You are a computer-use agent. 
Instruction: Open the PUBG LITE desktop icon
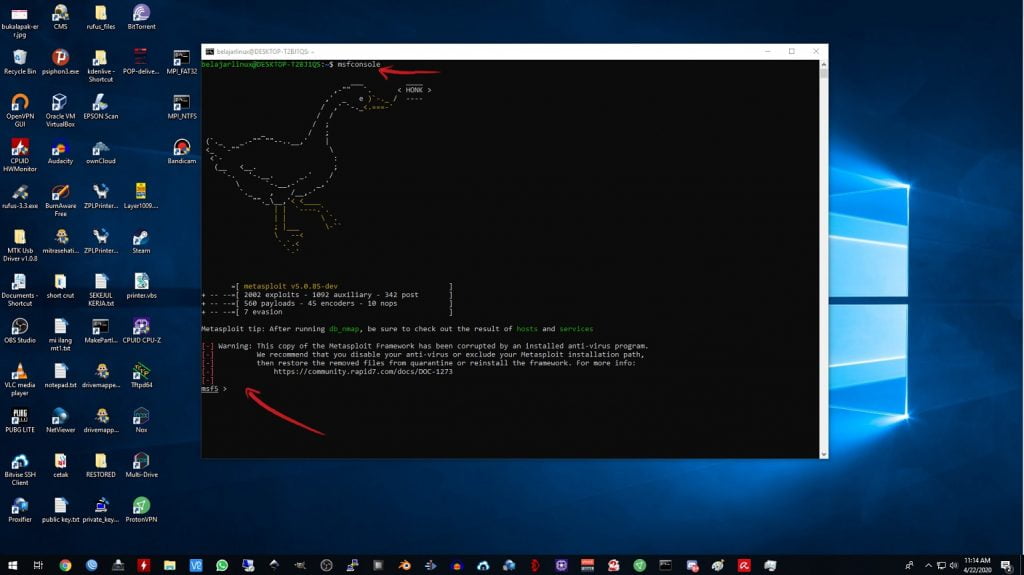[x=20, y=421]
